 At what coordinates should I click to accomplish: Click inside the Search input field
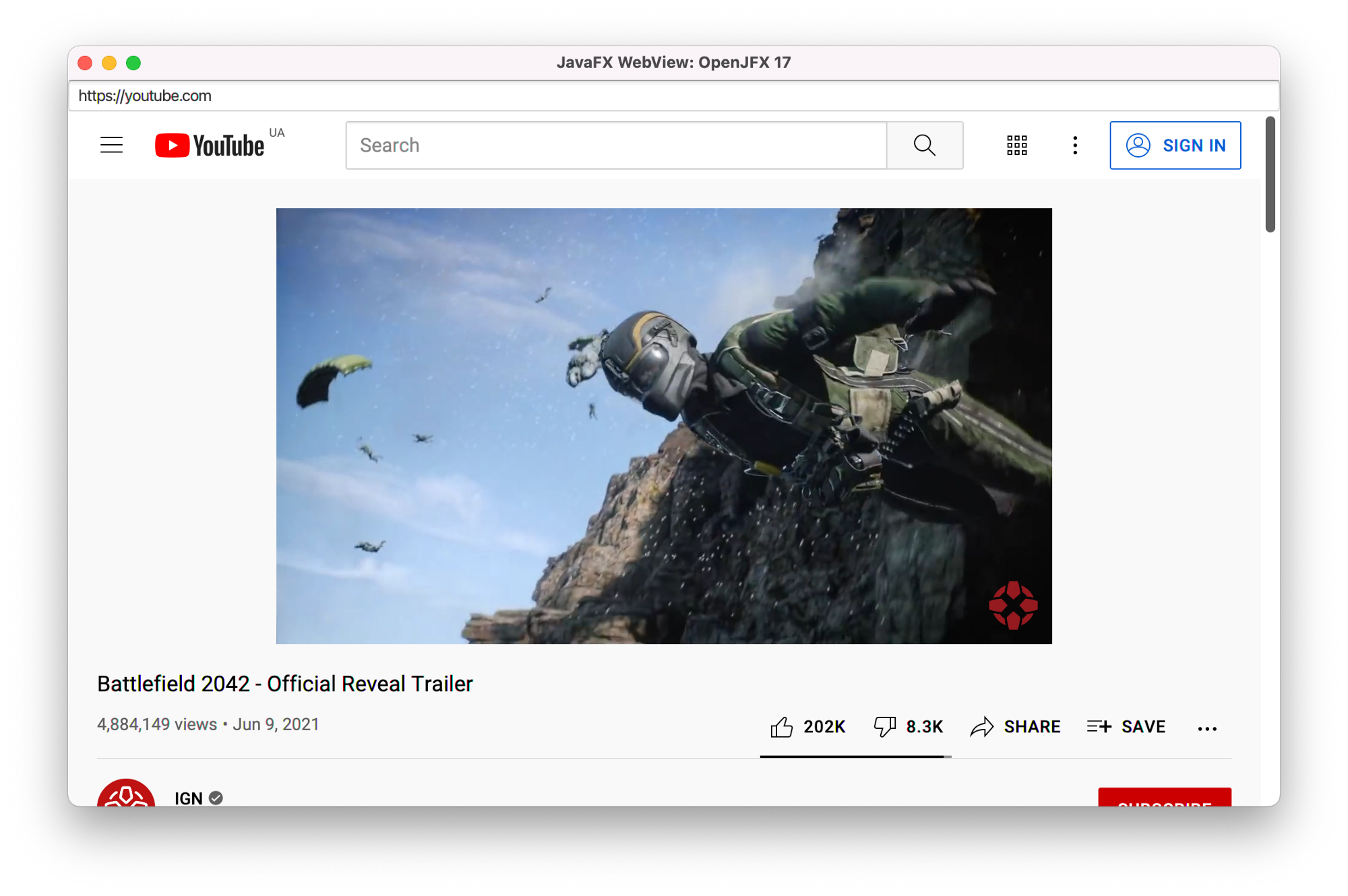click(616, 145)
